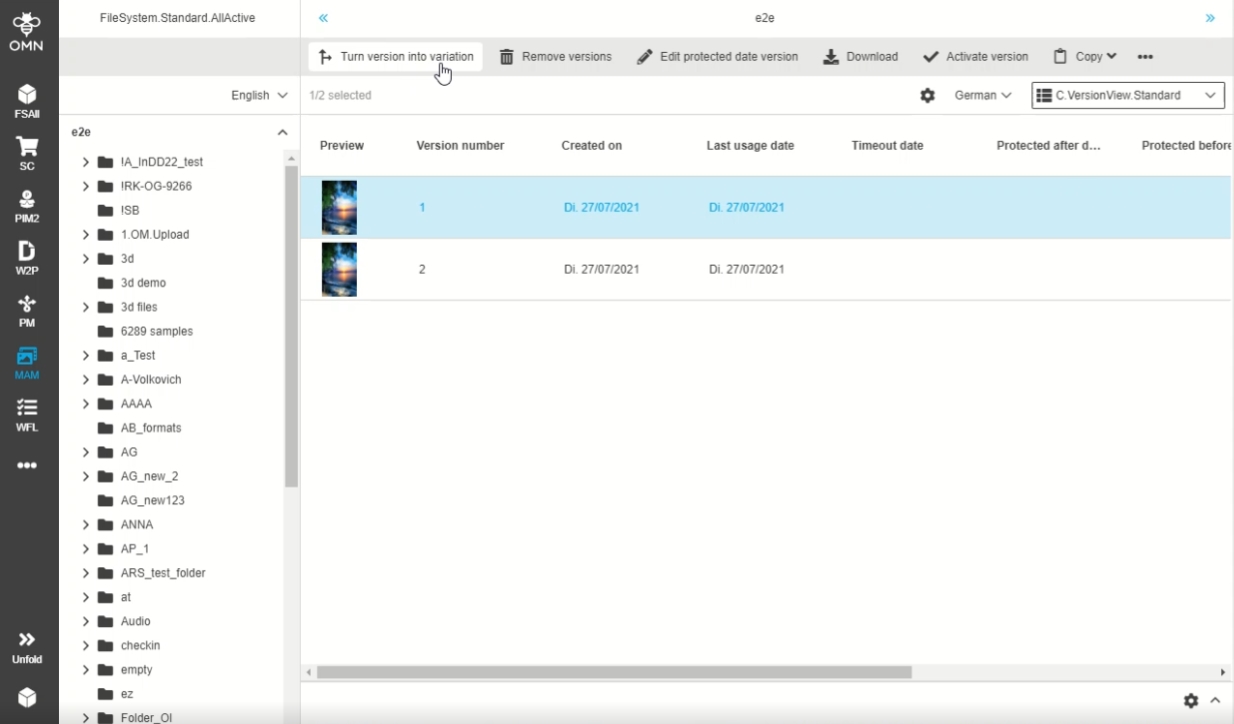Open the PM module icon
Viewport: 1234px width, 724px height.
pyautogui.click(x=28, y=310)
